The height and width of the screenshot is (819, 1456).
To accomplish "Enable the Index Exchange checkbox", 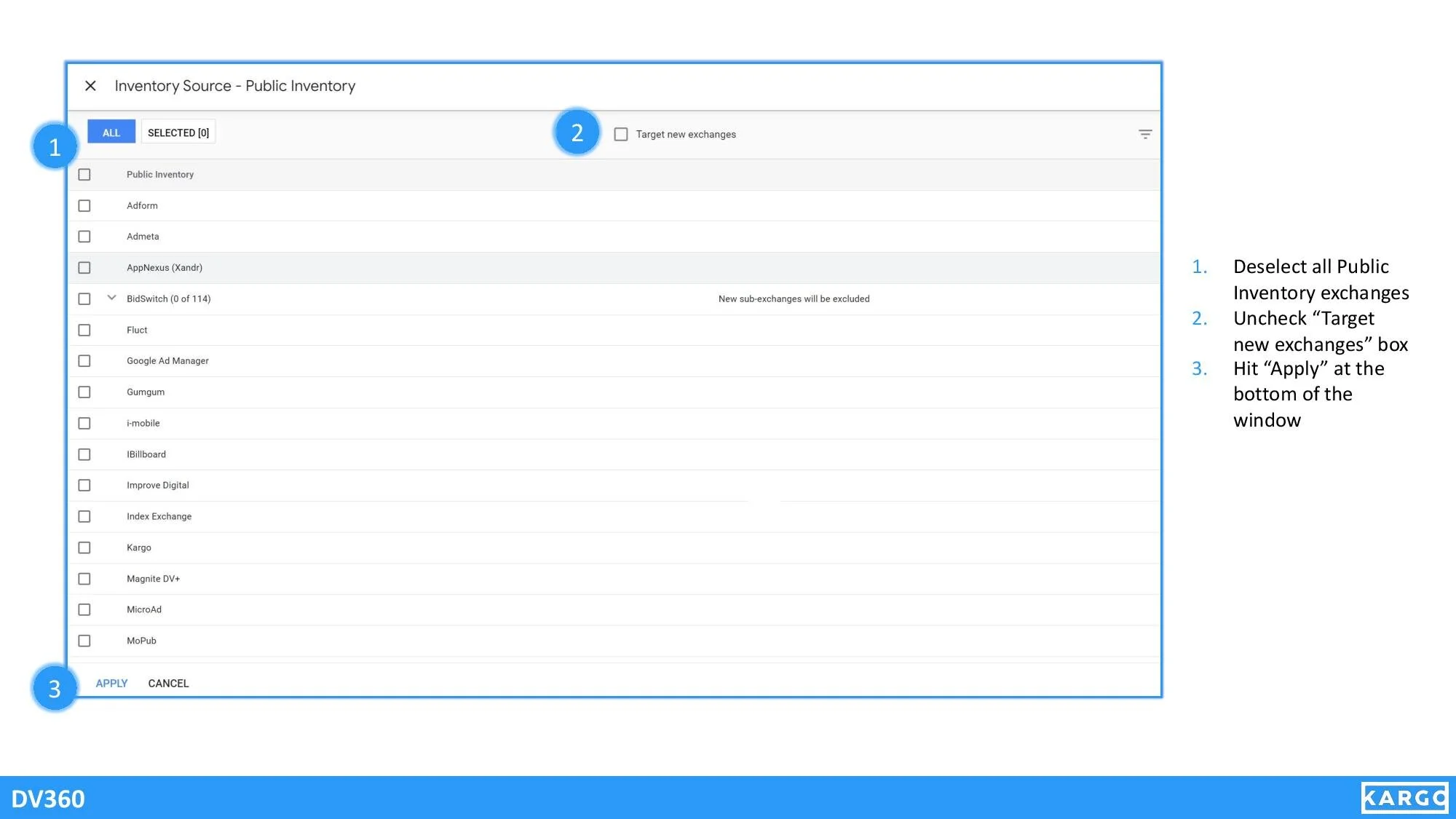I will tap(84, 516).
